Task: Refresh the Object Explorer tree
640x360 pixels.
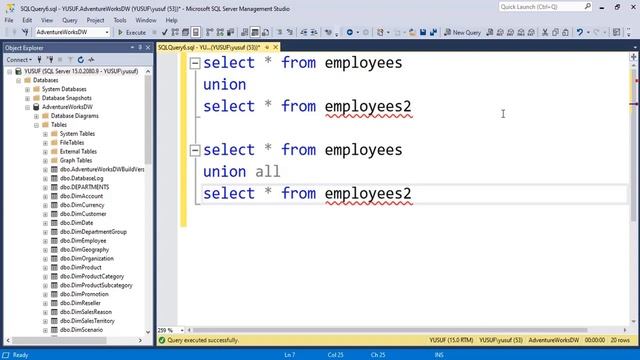Action: click(80, 60)
